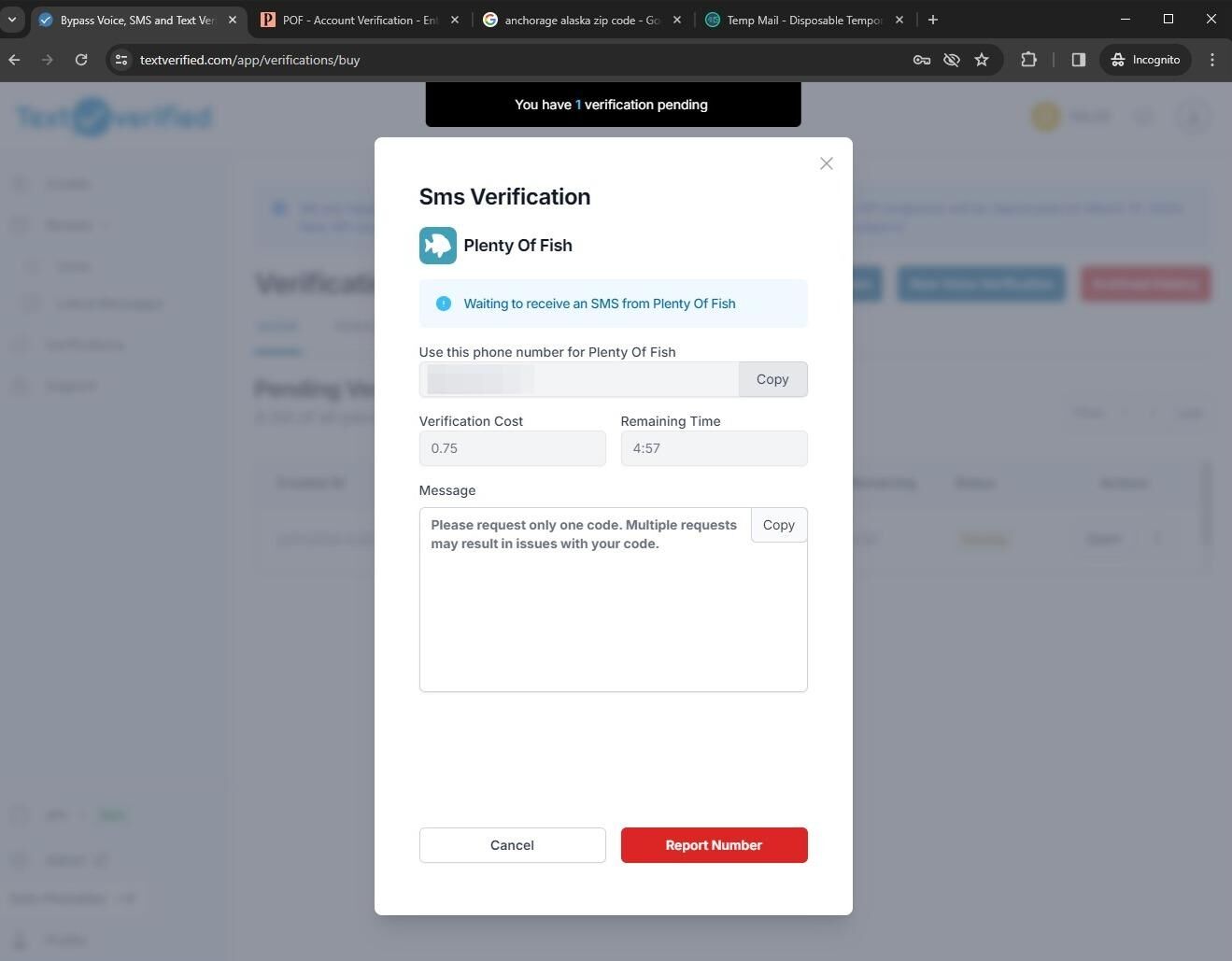1232x961 pixels.
Task: Go back to the previous page
Action: 14,60
